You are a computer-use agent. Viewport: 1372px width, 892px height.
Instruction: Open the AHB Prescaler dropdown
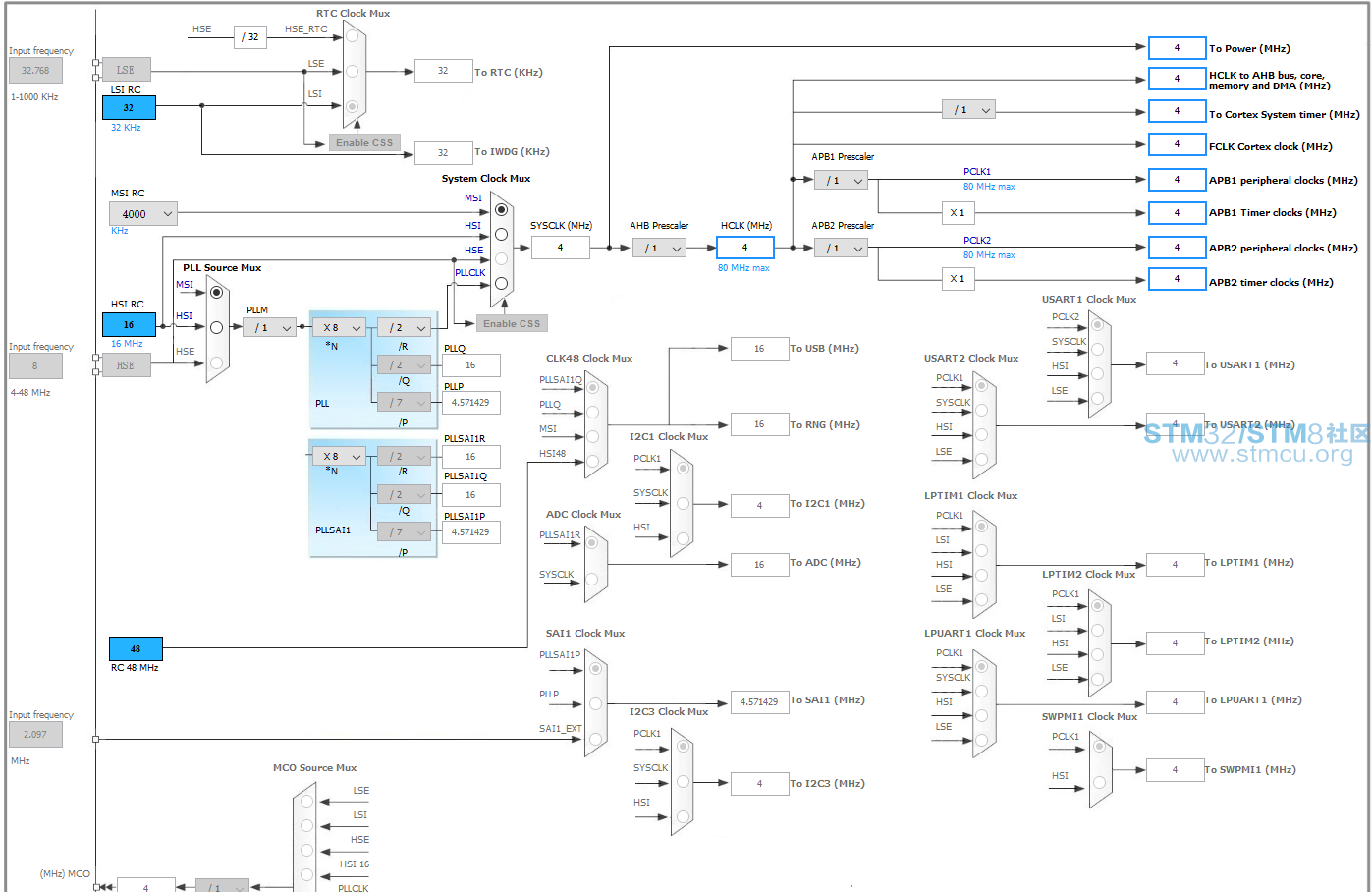659,249
